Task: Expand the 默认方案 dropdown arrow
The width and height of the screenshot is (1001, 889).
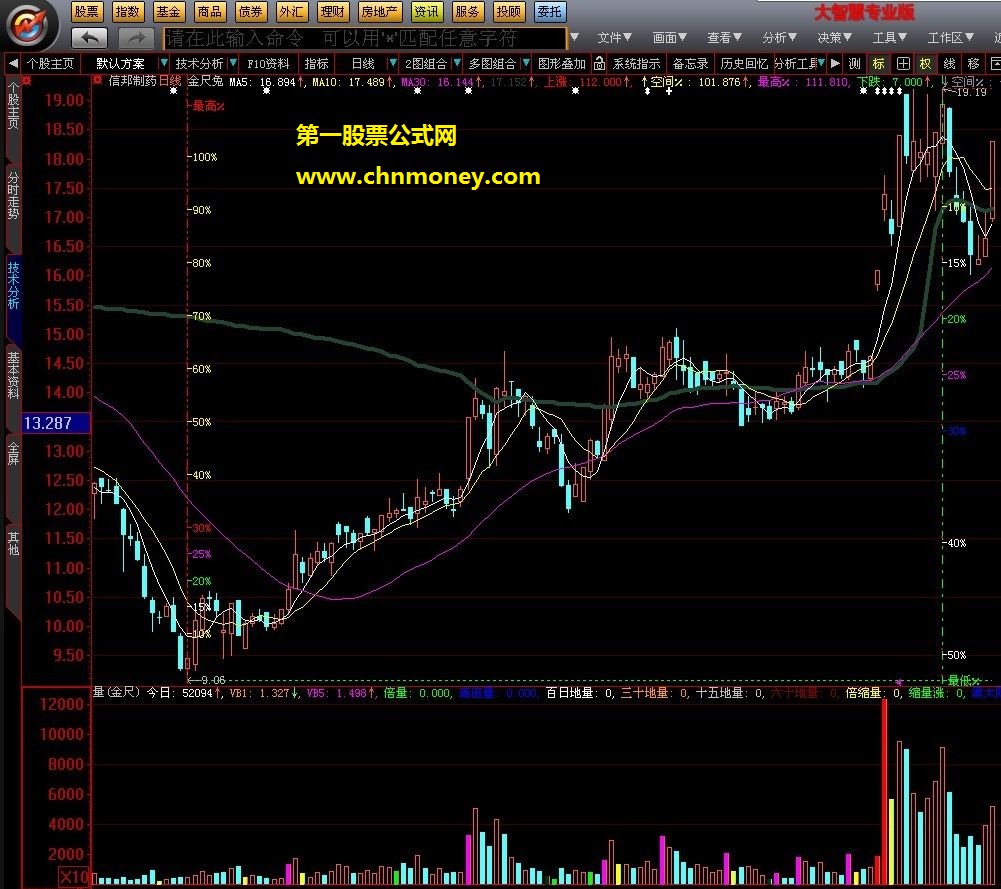Action: [x=163, y=63]
